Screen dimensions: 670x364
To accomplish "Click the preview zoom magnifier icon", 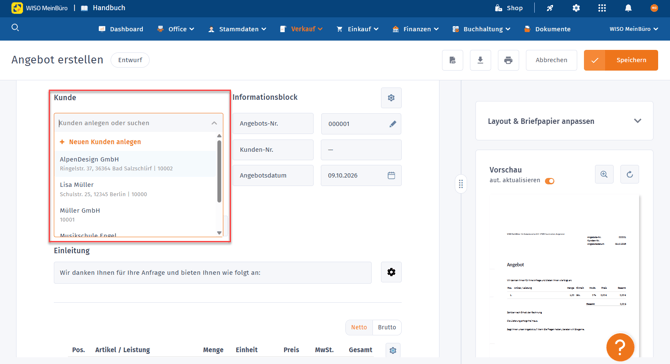I will 604,174.
